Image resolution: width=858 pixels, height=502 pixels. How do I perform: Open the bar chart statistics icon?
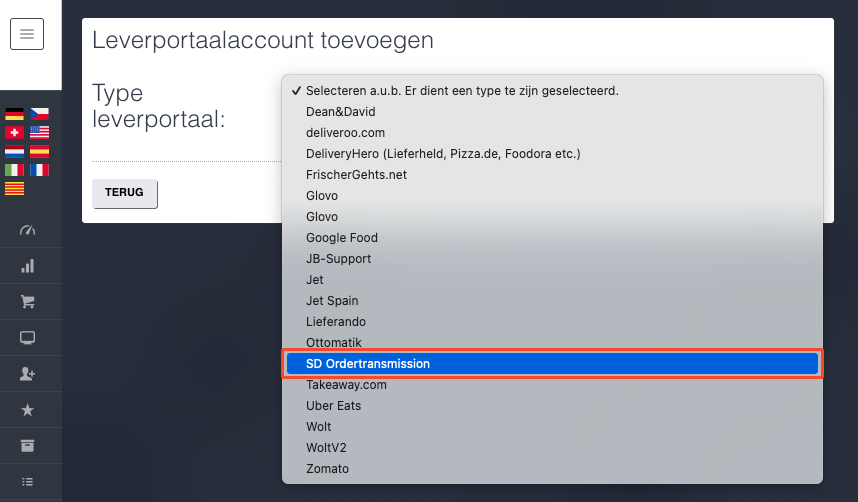point(27,266)
